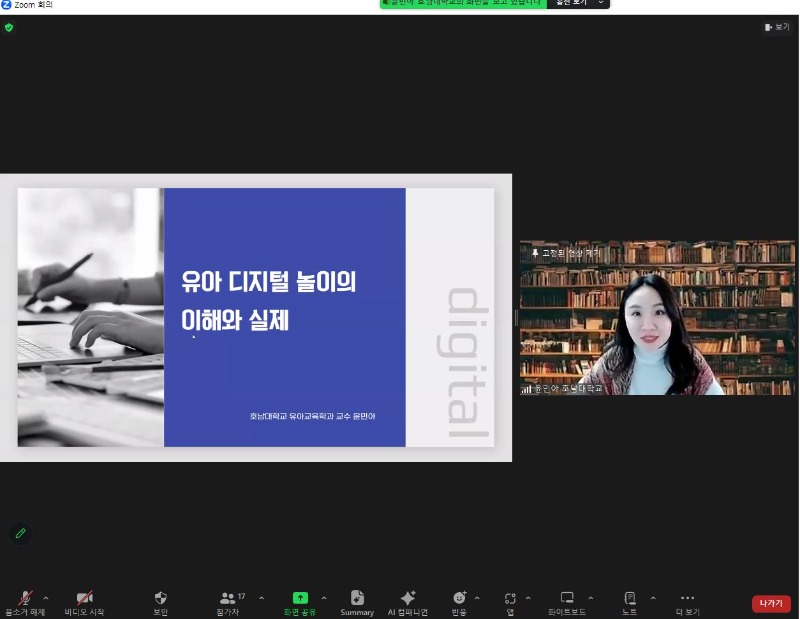Open the 앱 apps icon

click(x=510, y=599)
